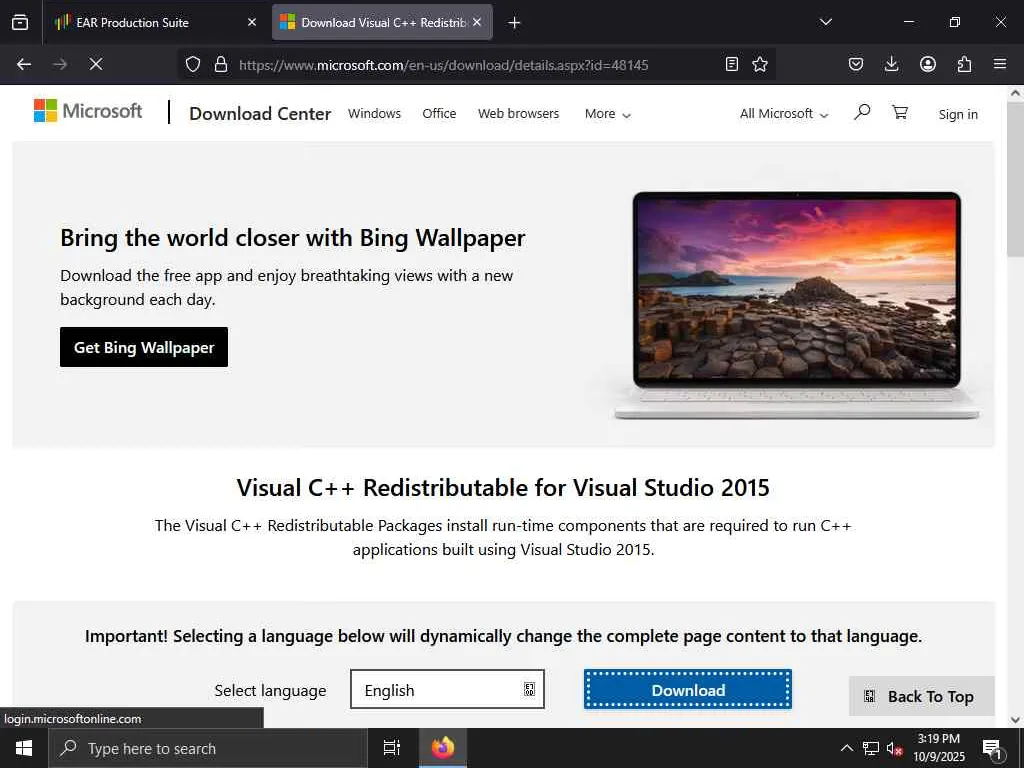Click the page vertical scrollbar thumb
The height and width of the screenshot is (768, 1024).
1016,178
